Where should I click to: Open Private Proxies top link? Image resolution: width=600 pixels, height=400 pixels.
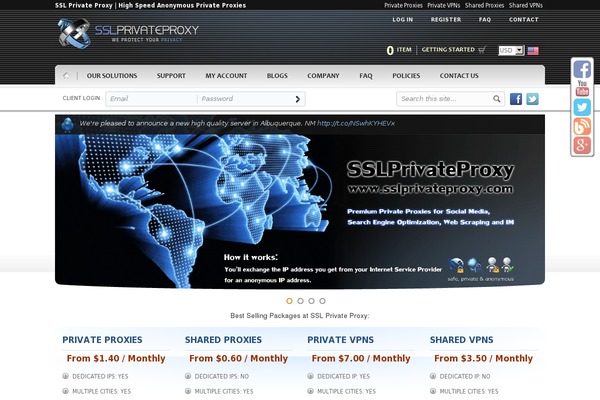tap(403, 5)
